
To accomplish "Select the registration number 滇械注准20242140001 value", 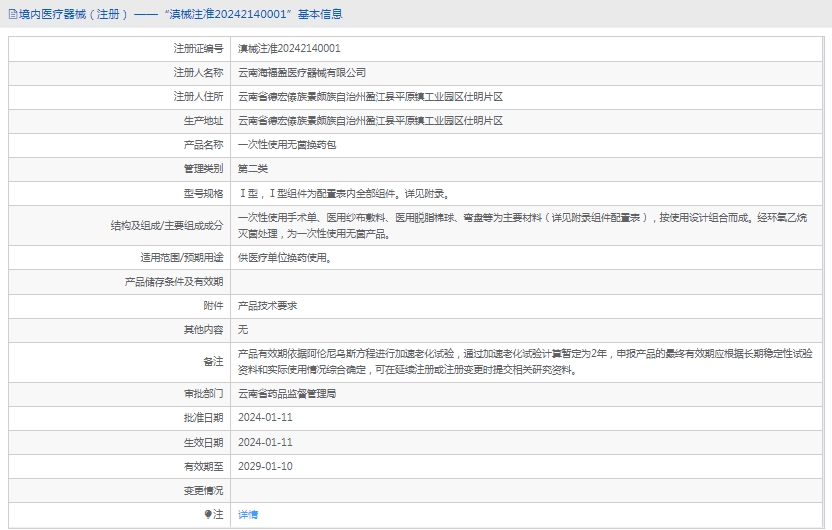I will 289,48.
